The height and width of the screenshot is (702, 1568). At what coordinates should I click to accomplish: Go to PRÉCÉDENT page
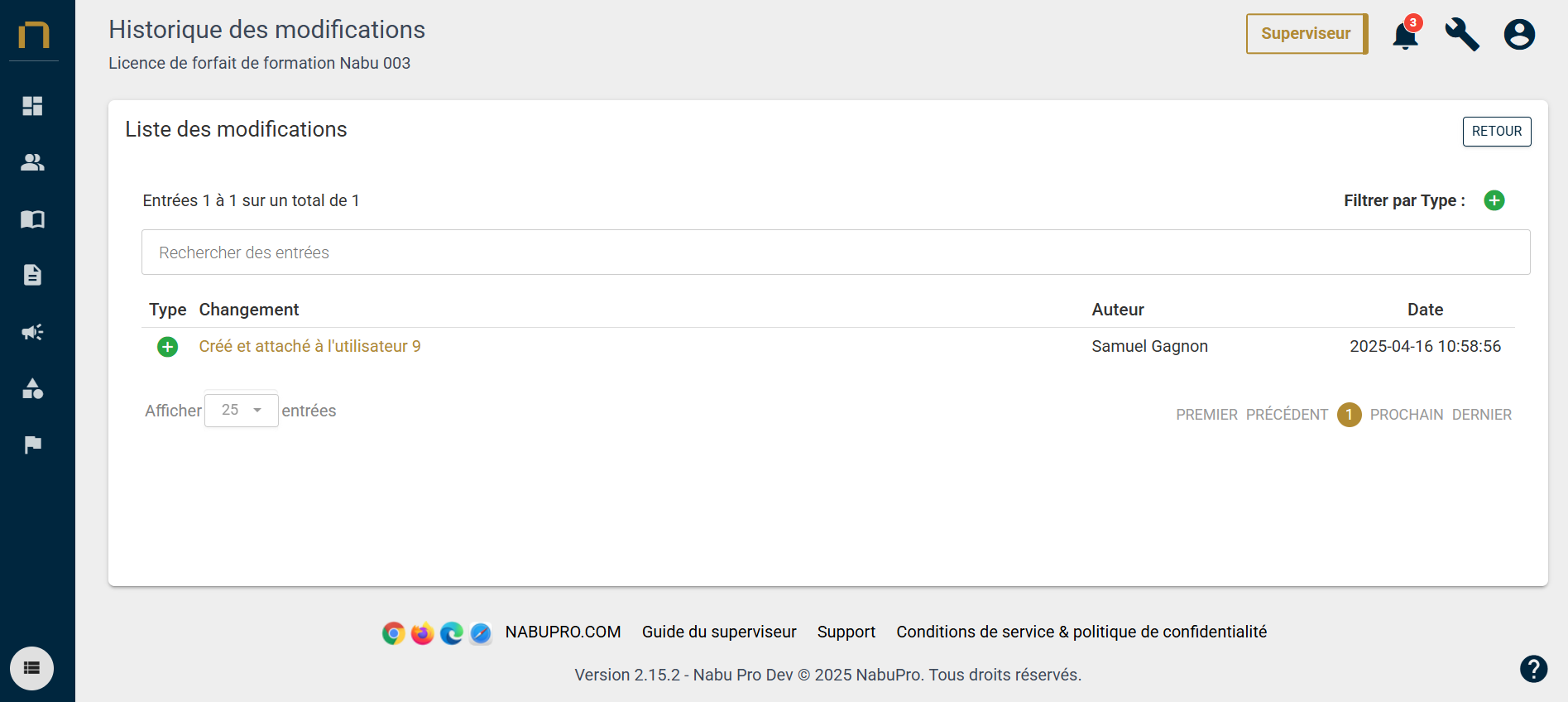pos(1287,415)
